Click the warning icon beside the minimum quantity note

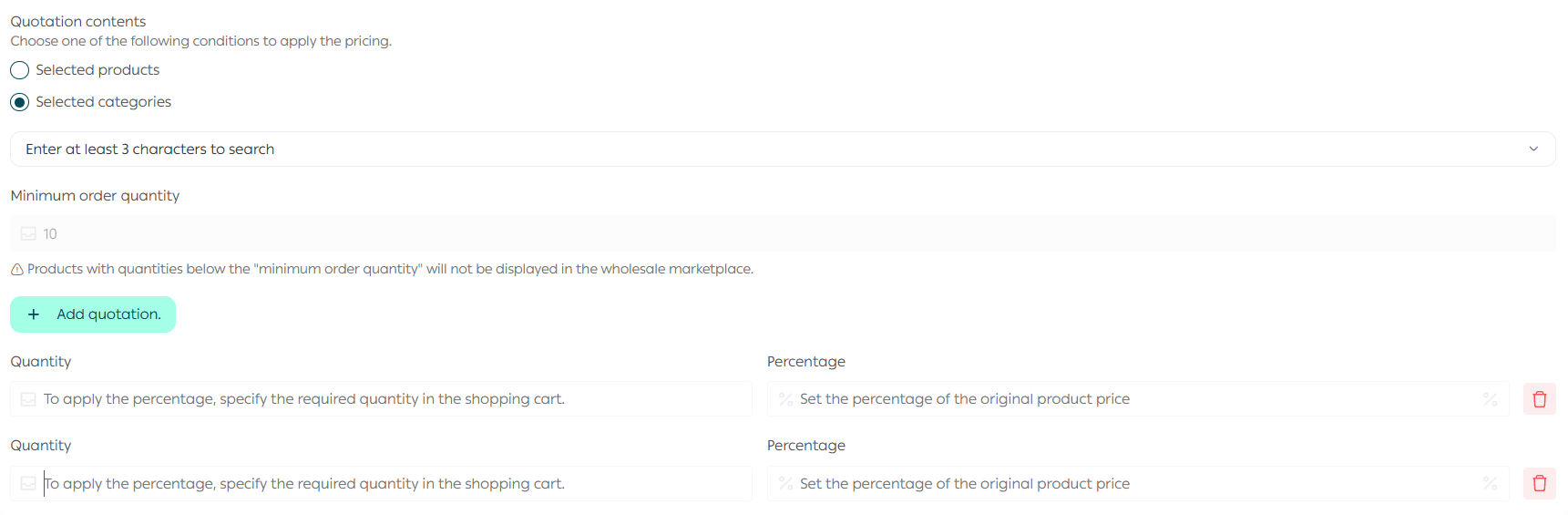17,270
